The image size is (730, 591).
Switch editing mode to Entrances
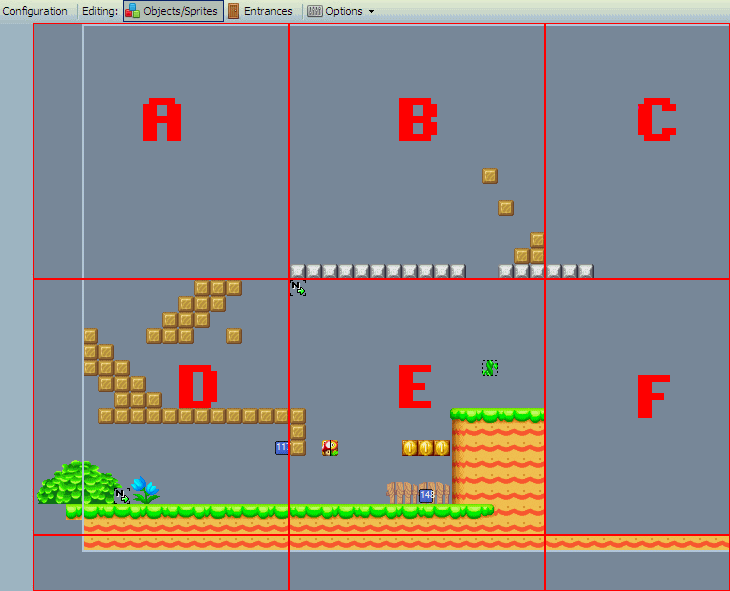(261, 11)
